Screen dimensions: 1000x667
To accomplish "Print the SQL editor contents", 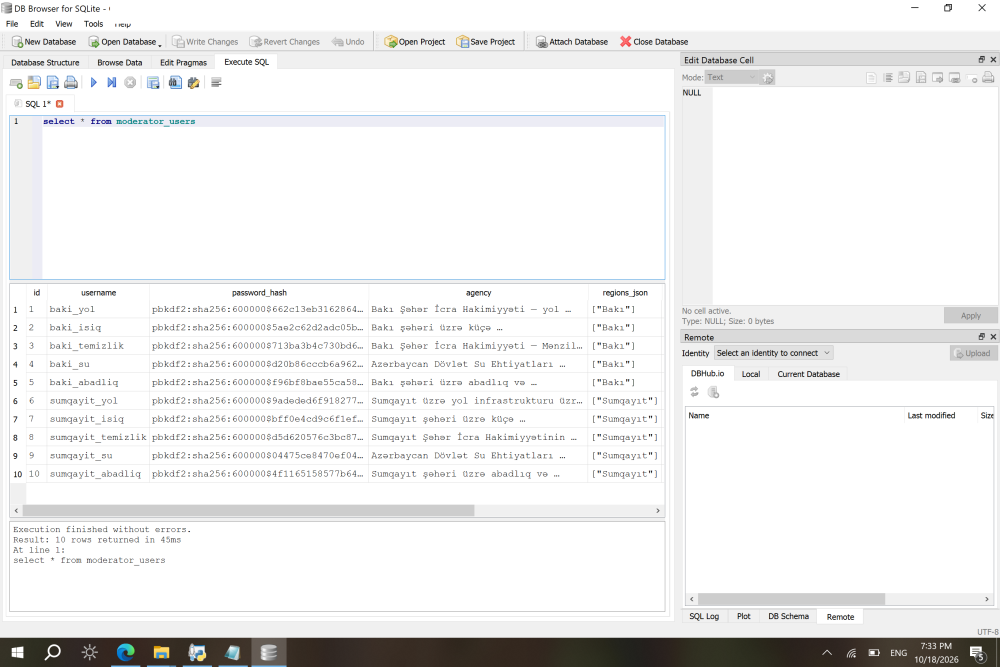I will point(71,83).
